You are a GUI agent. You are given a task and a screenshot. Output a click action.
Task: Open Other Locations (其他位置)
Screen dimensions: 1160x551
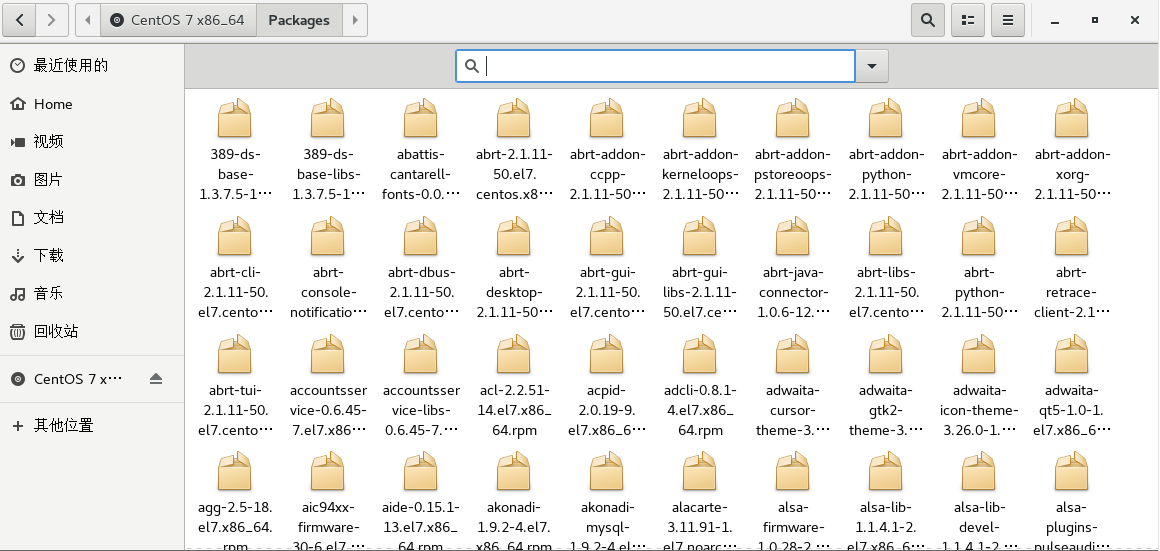tap(92, 425)
